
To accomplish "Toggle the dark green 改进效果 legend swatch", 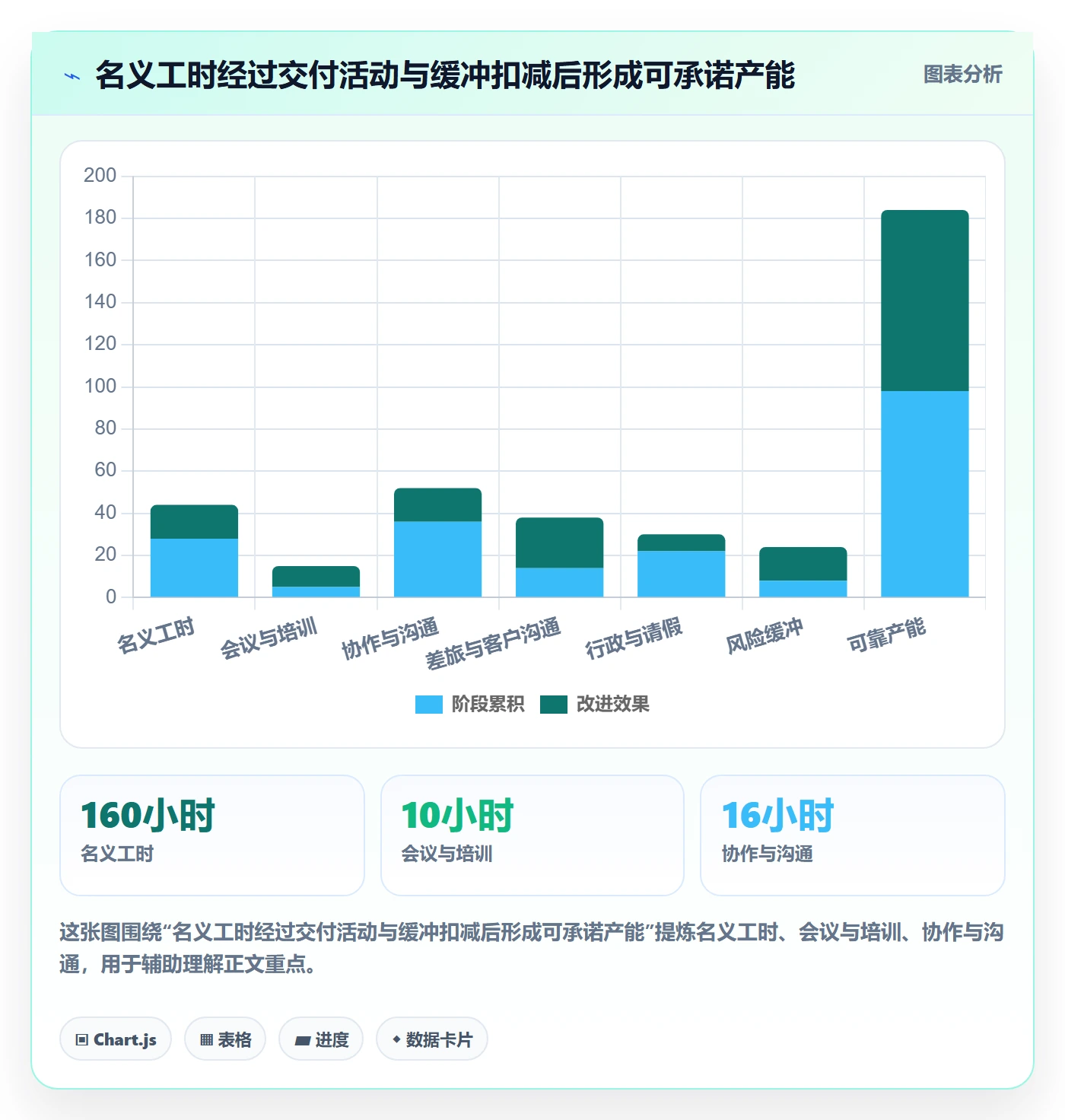I will pyautogui.click(x=554, y=705).
